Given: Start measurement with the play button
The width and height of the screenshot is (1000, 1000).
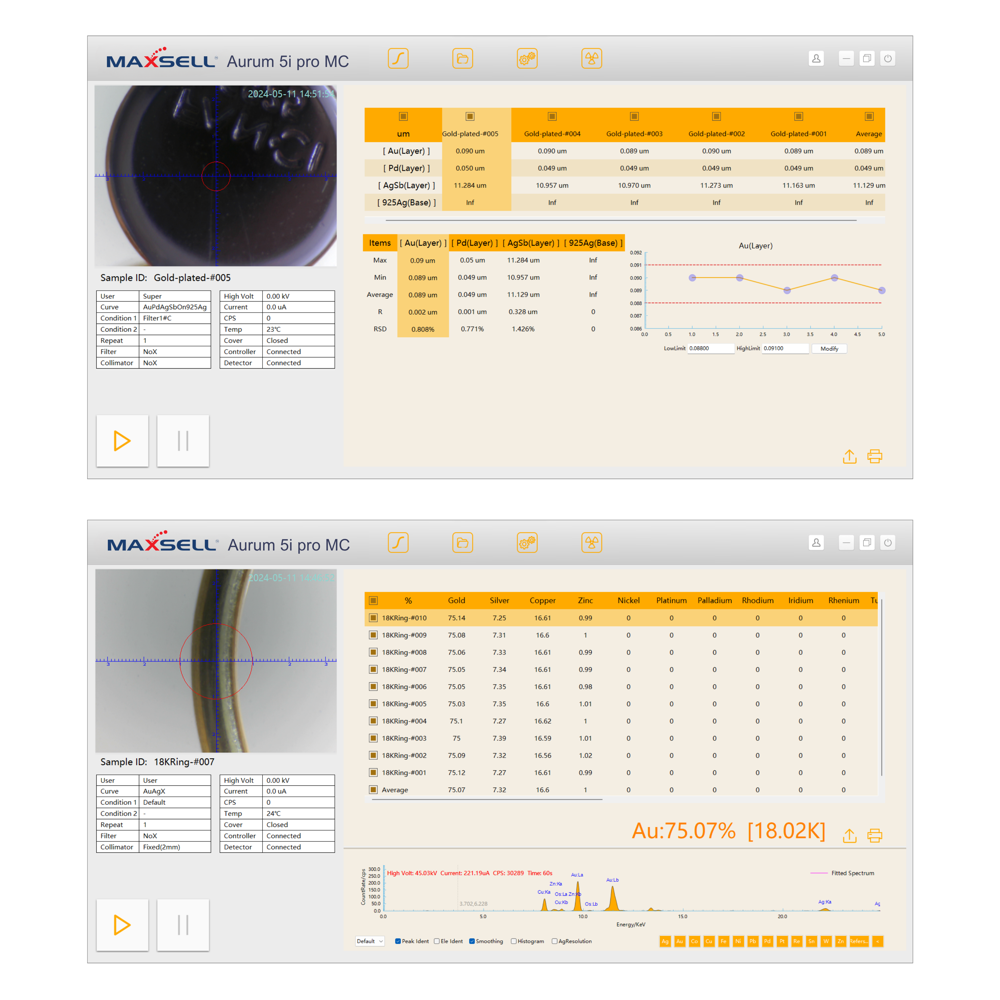Looking at the screenshot, I should [122, 440].
